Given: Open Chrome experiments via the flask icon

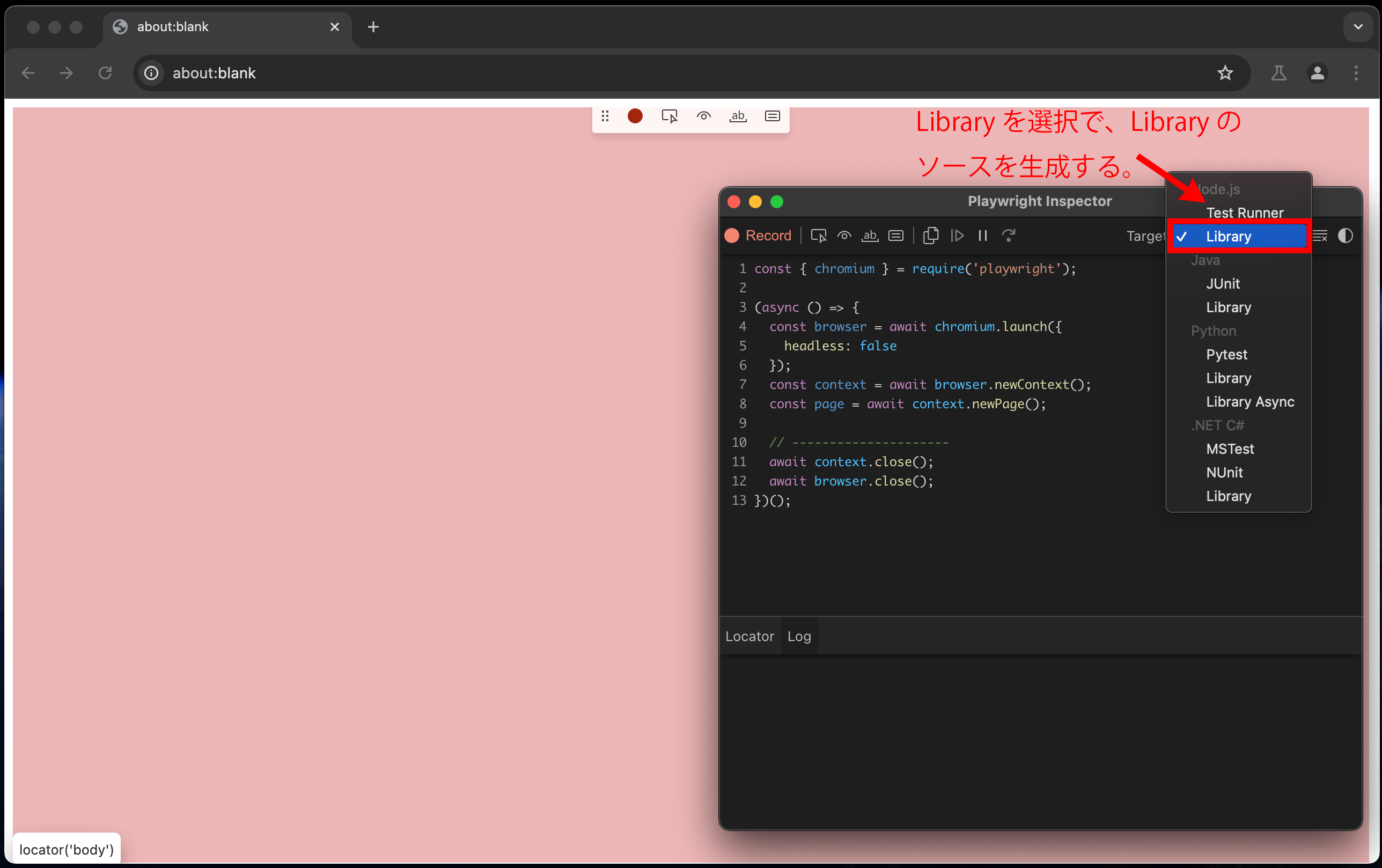Looking at the screenshot, I should pyautogui.click(x=1278, y=73).
